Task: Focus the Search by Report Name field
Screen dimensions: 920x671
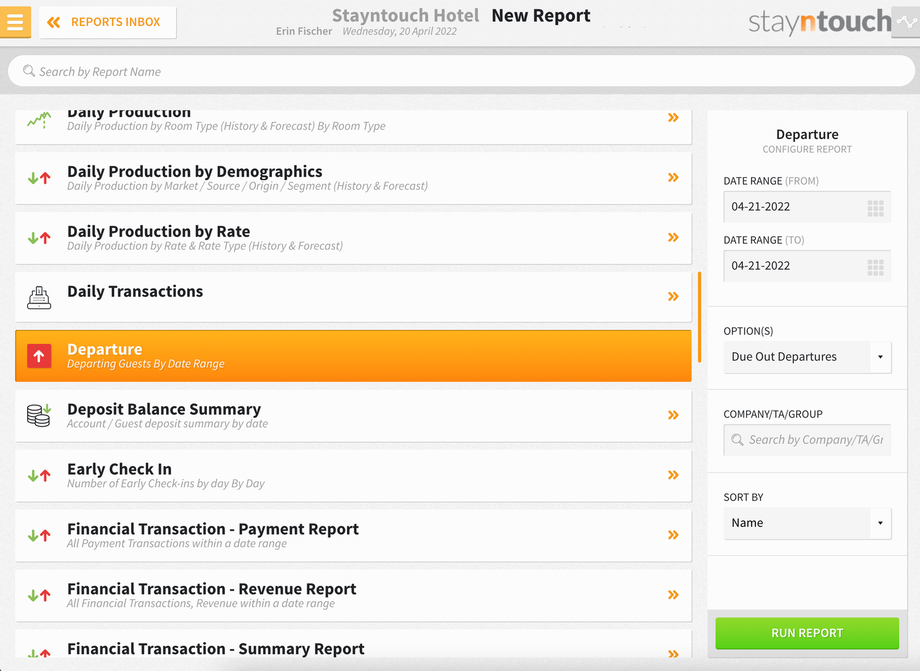Action: coord(461,71)
